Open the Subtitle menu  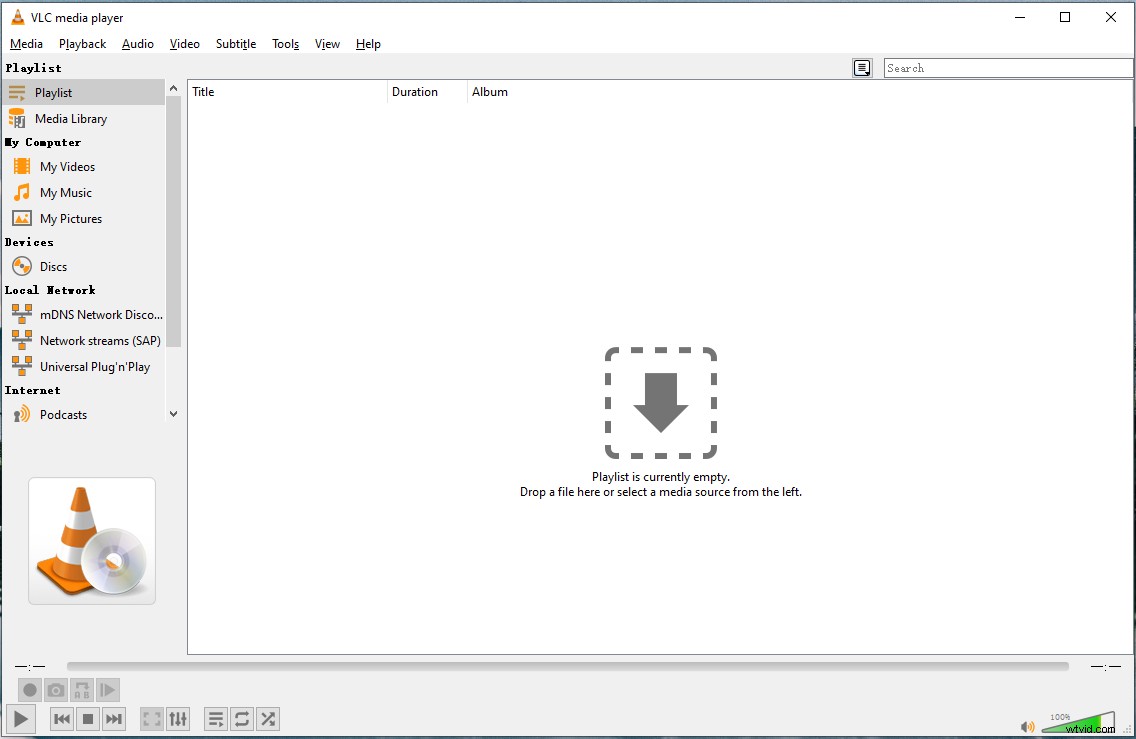(x=235, y=43)
